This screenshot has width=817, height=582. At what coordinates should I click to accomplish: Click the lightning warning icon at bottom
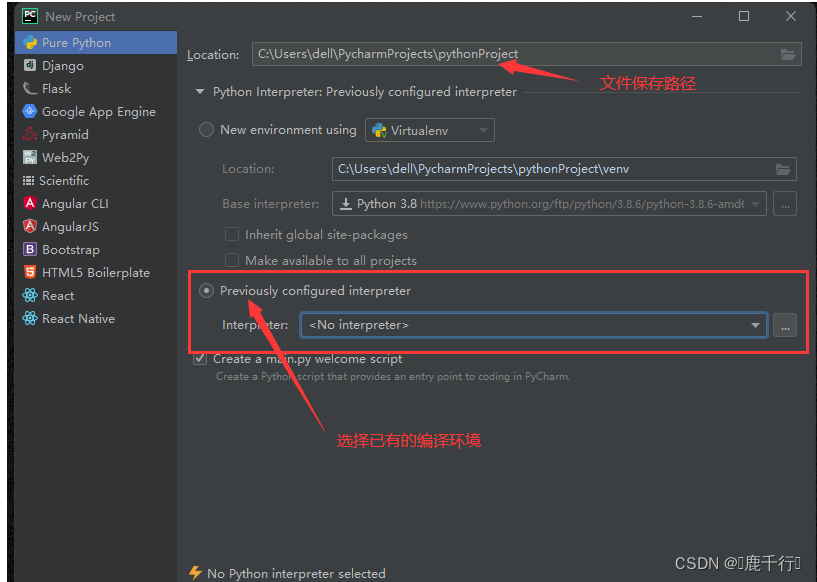195,573
